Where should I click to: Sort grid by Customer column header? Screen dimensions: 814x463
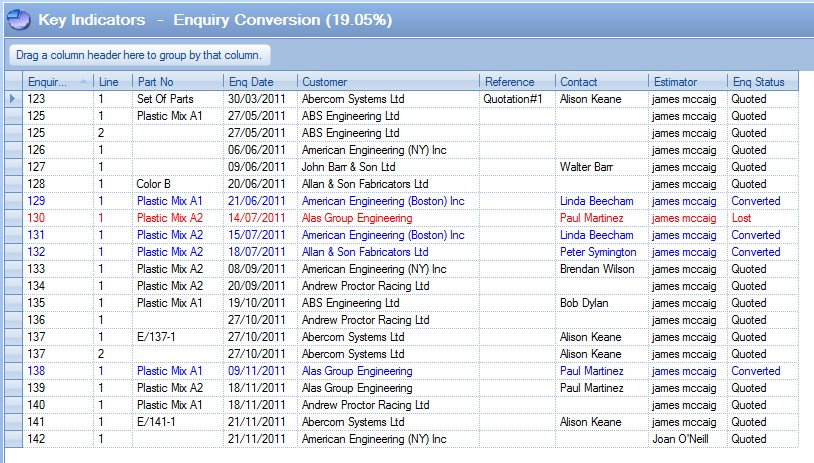(x=387, y=82)
